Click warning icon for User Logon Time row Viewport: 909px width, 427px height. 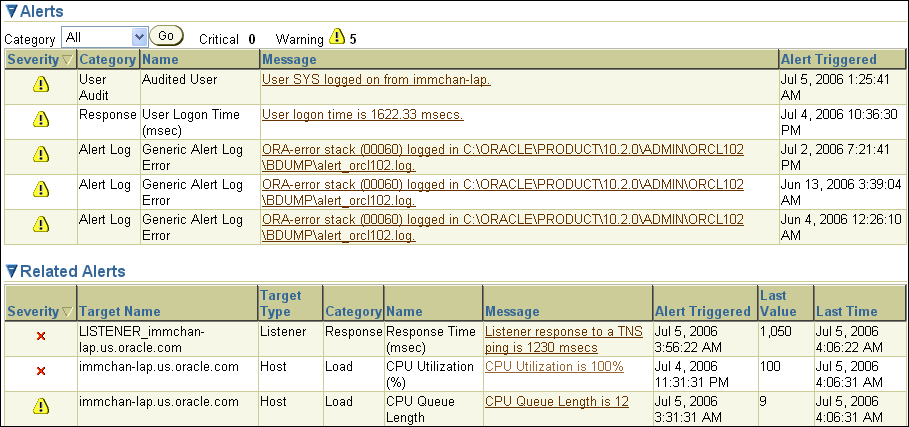(x=40, y=121)
